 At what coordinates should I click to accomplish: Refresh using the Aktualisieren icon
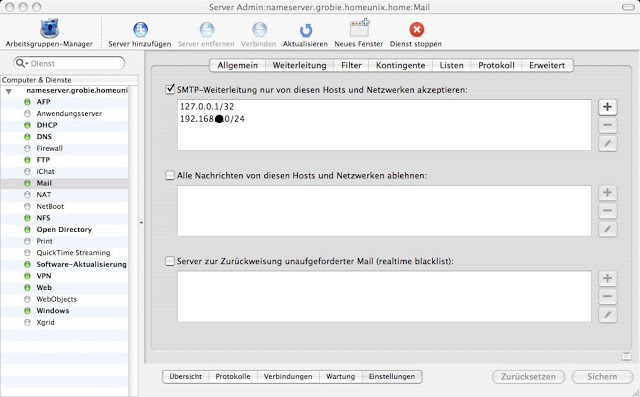305,30
